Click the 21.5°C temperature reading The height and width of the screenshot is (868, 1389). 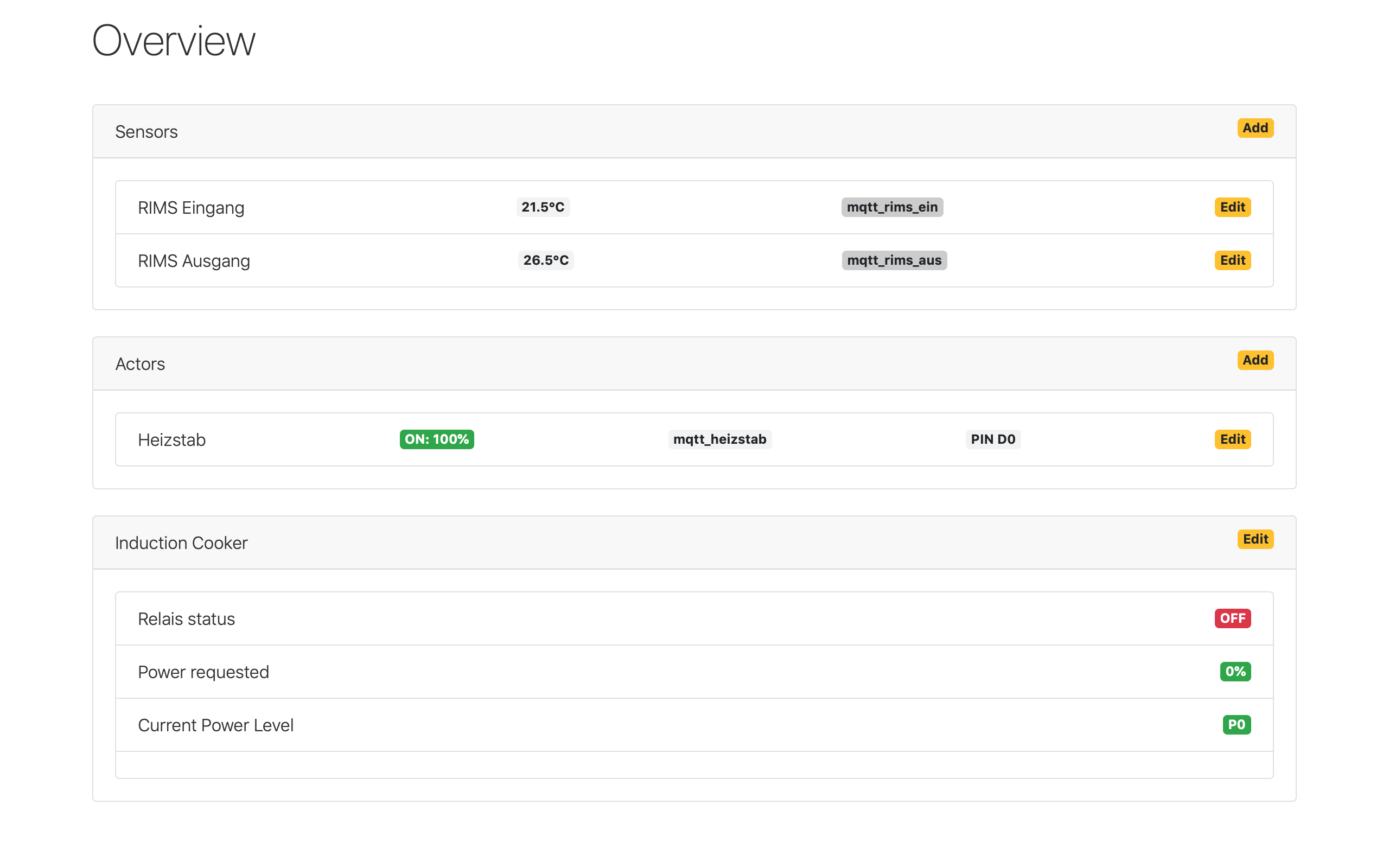point(543,207)
